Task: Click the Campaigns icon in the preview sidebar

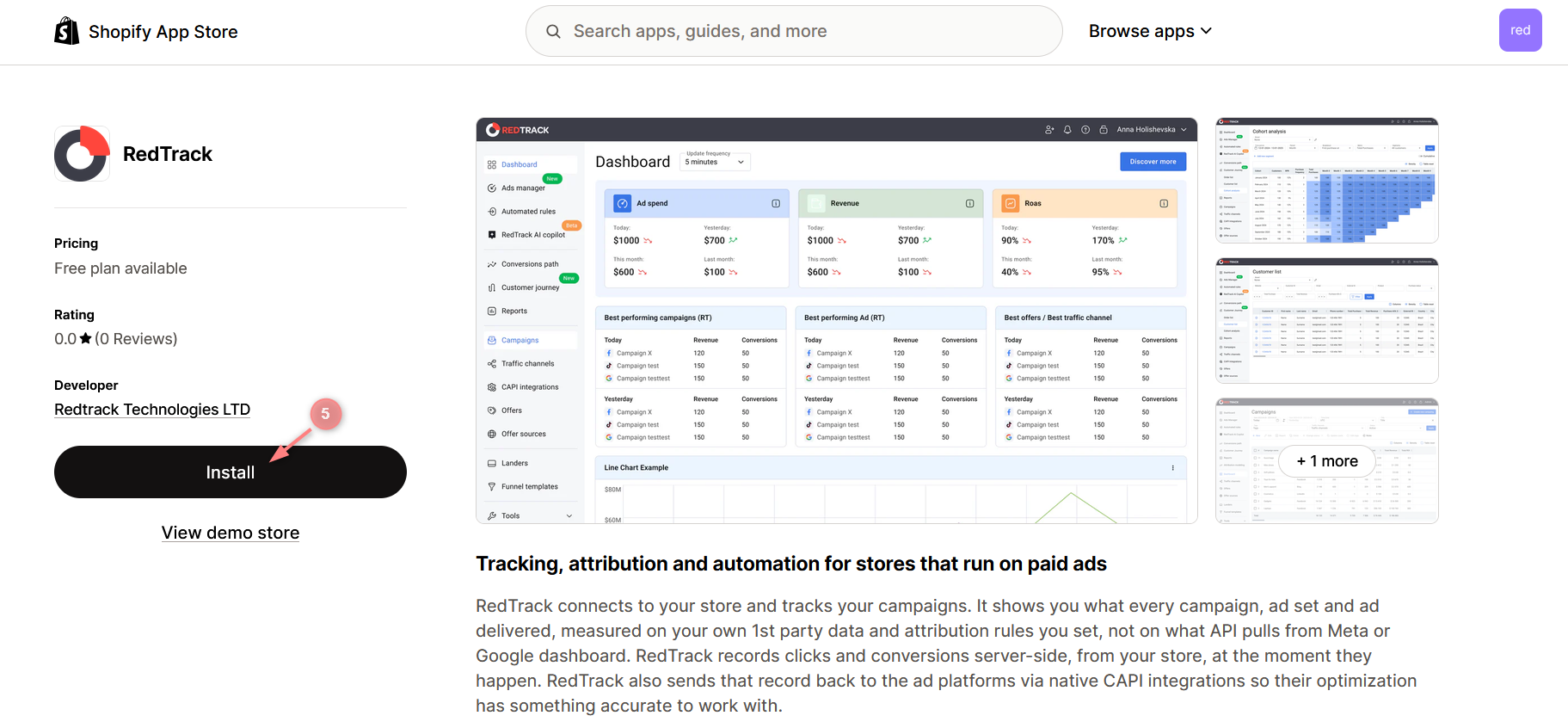Action: [492, 340]
